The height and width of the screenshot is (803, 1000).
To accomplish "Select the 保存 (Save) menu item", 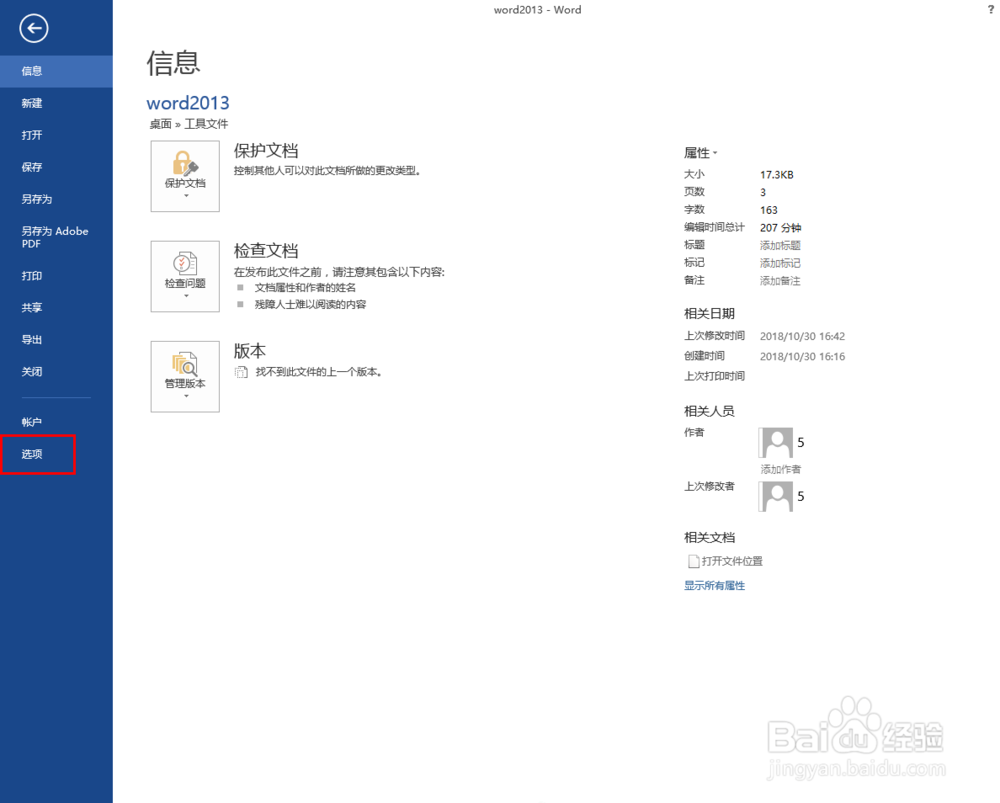I will [56, 166].
